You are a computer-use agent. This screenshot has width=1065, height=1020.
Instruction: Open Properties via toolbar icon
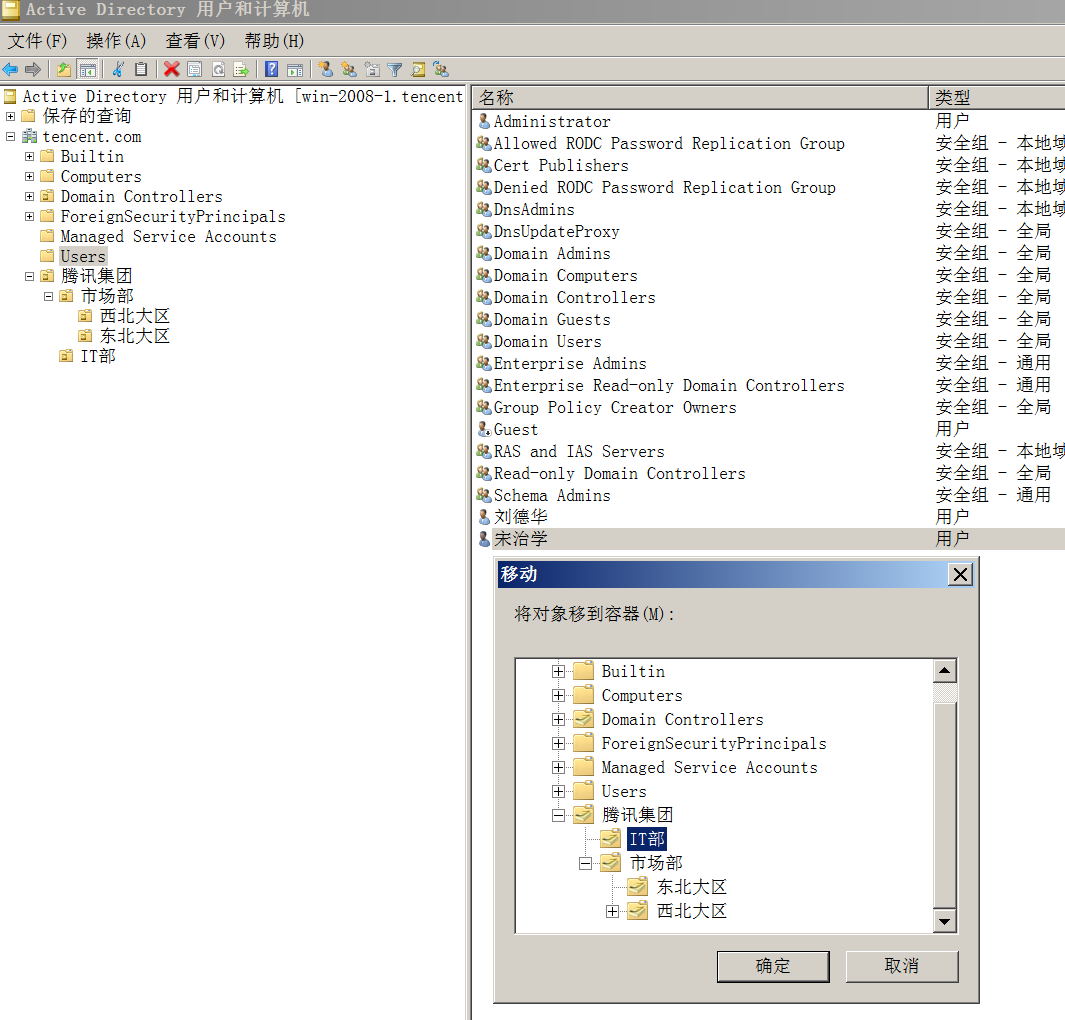click(x=195, y=69)
